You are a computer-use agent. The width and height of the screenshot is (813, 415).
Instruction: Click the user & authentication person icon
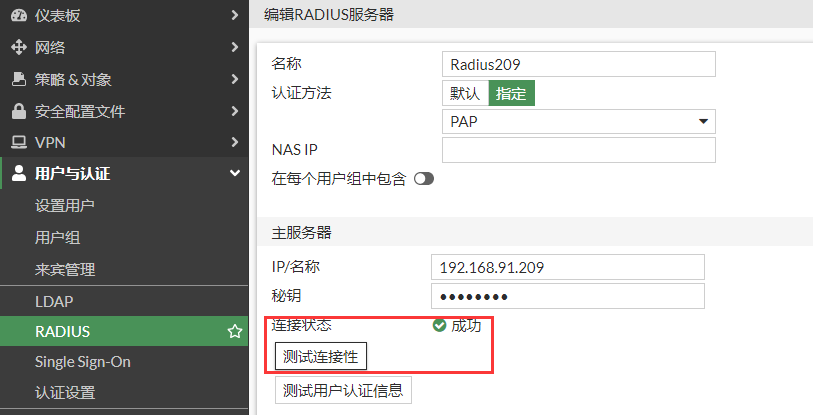click(x=18, y=174)
